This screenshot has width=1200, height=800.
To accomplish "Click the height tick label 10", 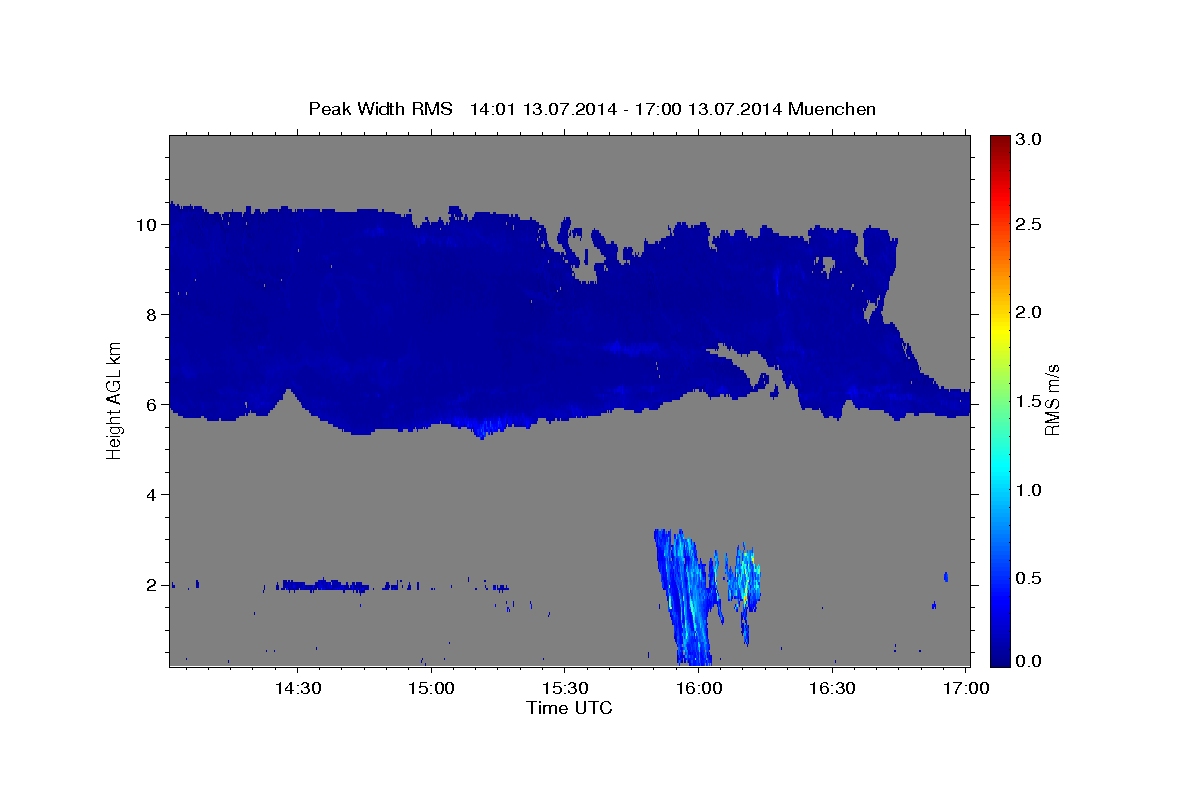I will coord(149,224).
